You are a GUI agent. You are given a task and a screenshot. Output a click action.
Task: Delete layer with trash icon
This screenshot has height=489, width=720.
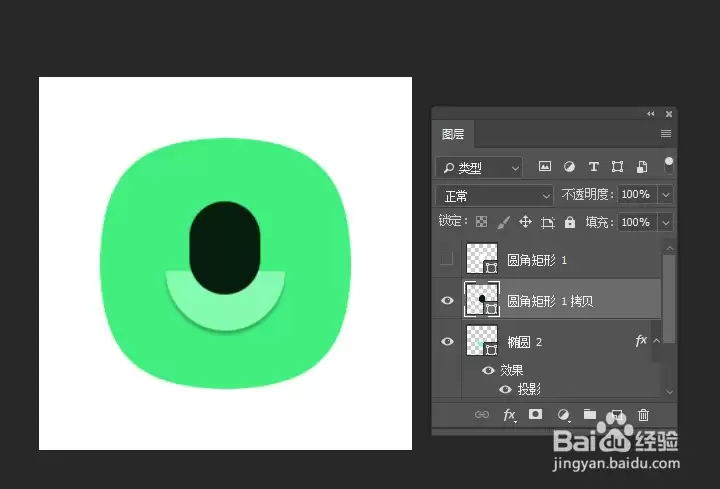click(643, 415)
